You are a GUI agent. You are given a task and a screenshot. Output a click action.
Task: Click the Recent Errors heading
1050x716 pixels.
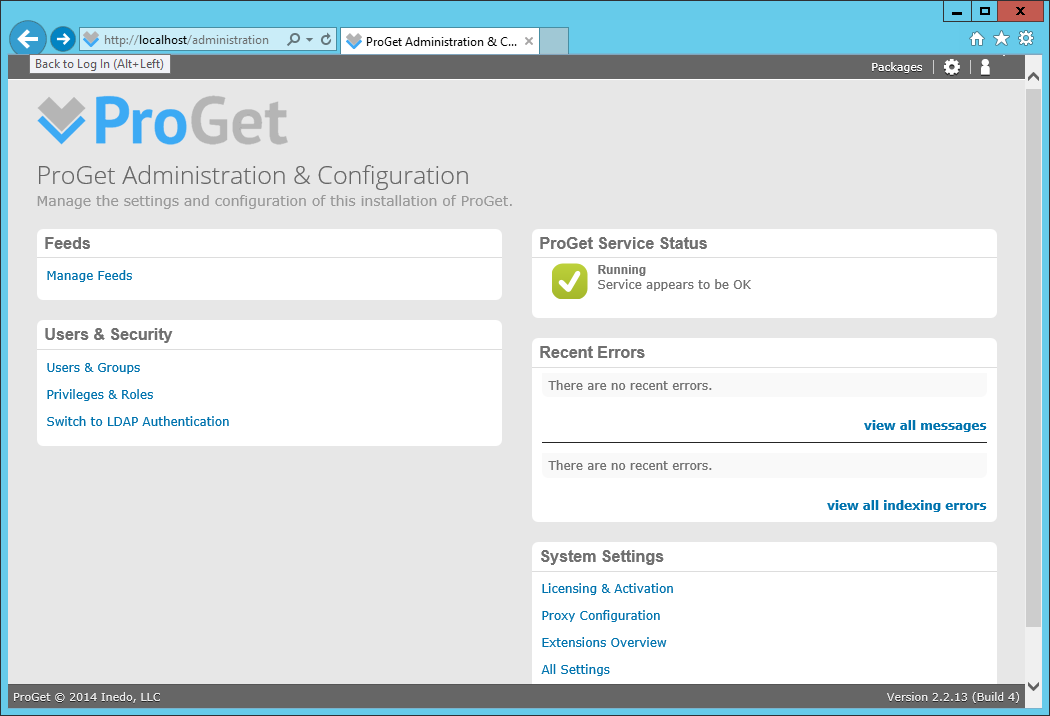[592, 352]
